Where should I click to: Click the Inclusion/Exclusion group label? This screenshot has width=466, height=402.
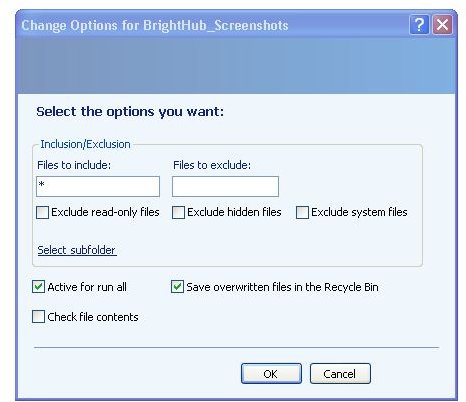pos(85,144)
